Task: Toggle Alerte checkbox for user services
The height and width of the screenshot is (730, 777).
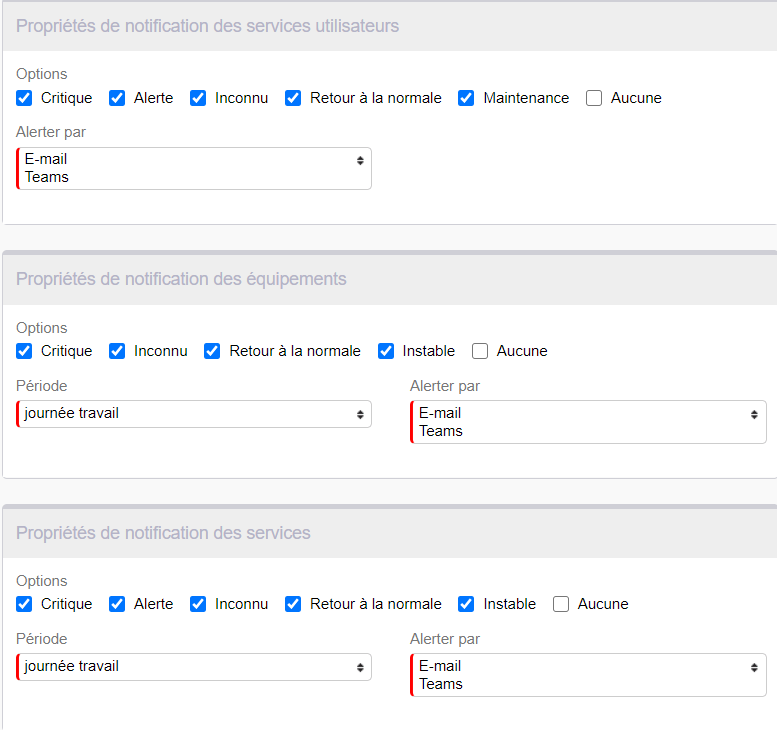Action: [x=117, y=98]
